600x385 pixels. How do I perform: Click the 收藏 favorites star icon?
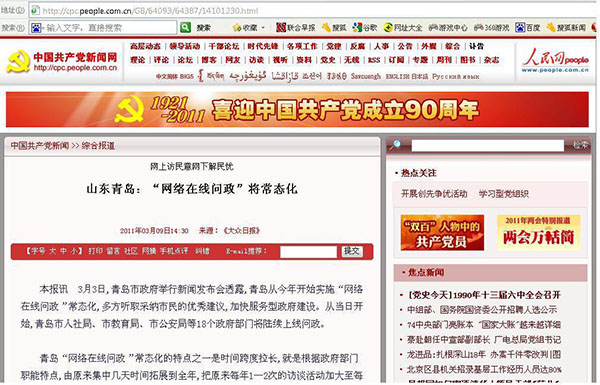(237, 28)
